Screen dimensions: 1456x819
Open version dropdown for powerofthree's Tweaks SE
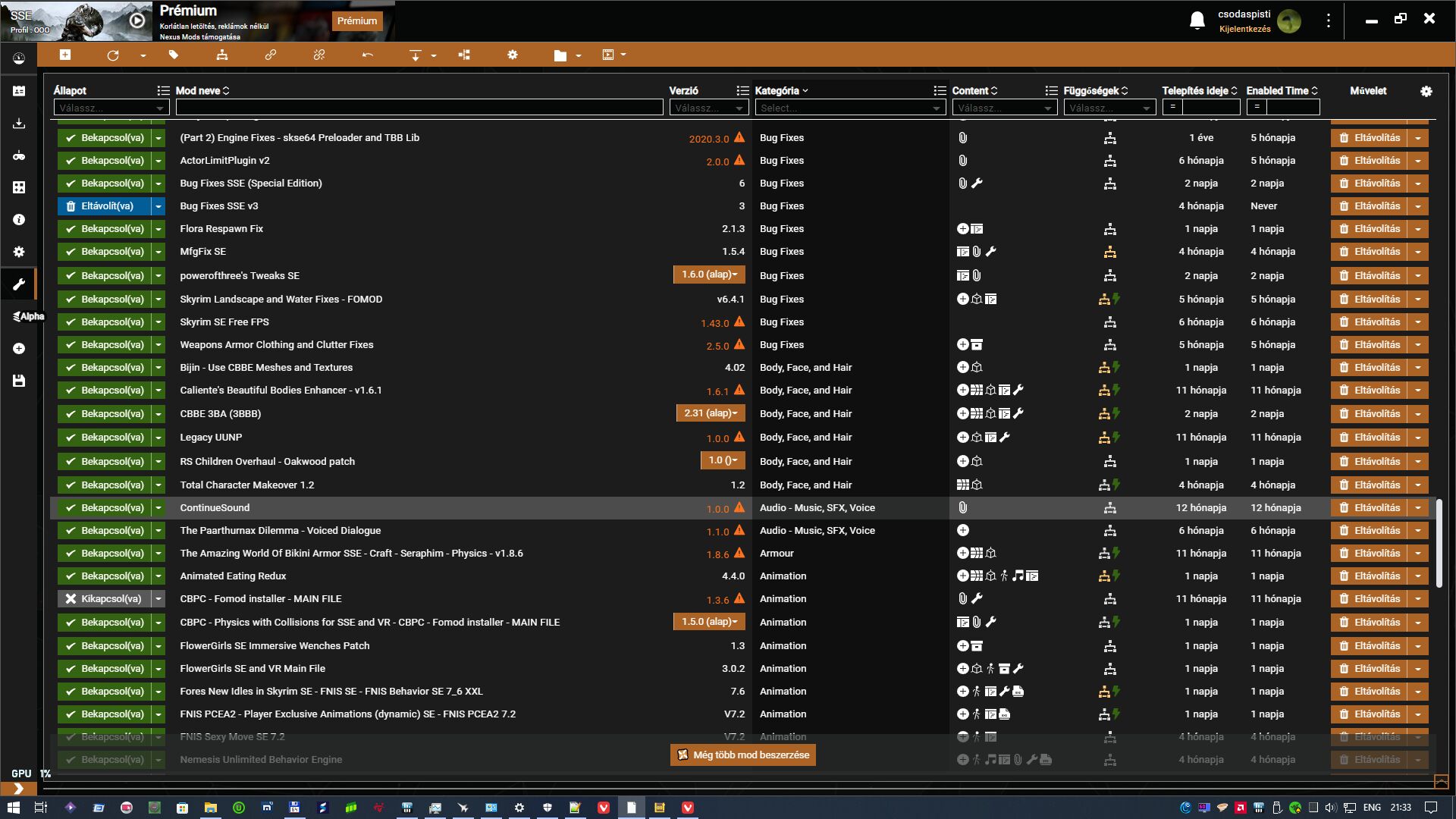pos(709,275)
